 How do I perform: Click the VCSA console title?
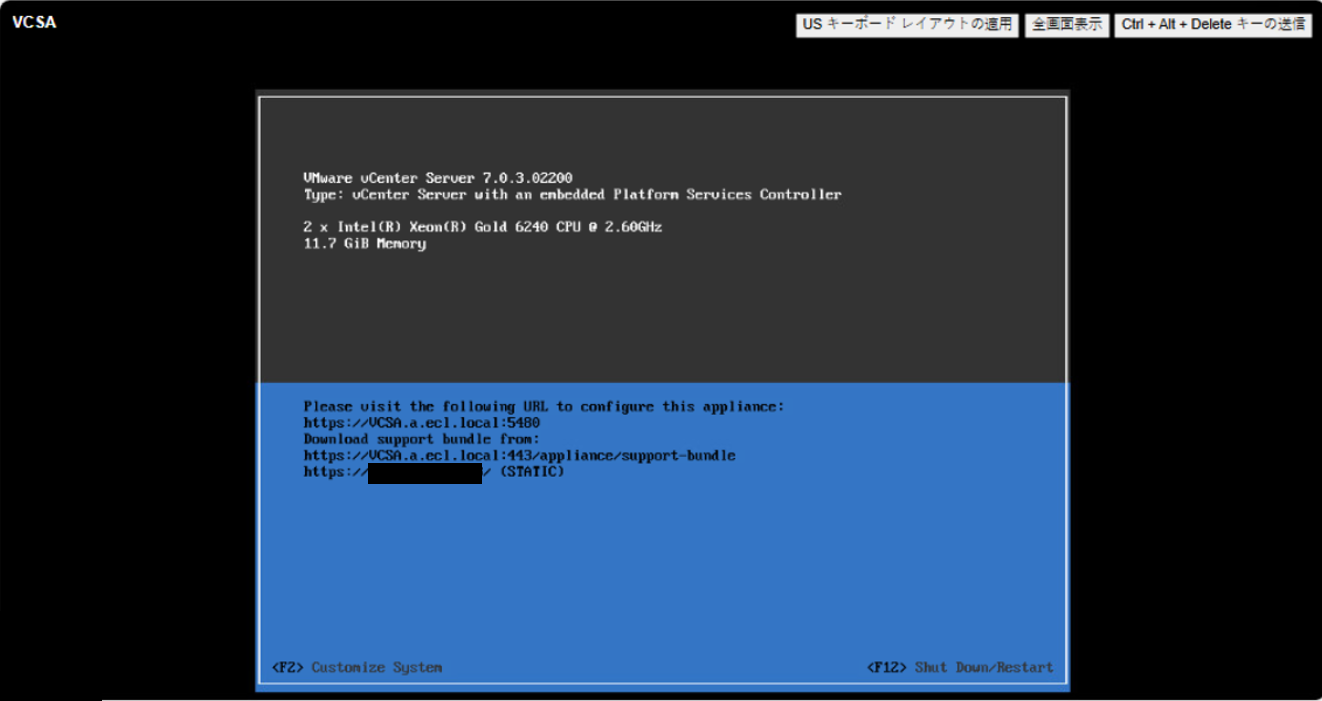coord(34,23)
